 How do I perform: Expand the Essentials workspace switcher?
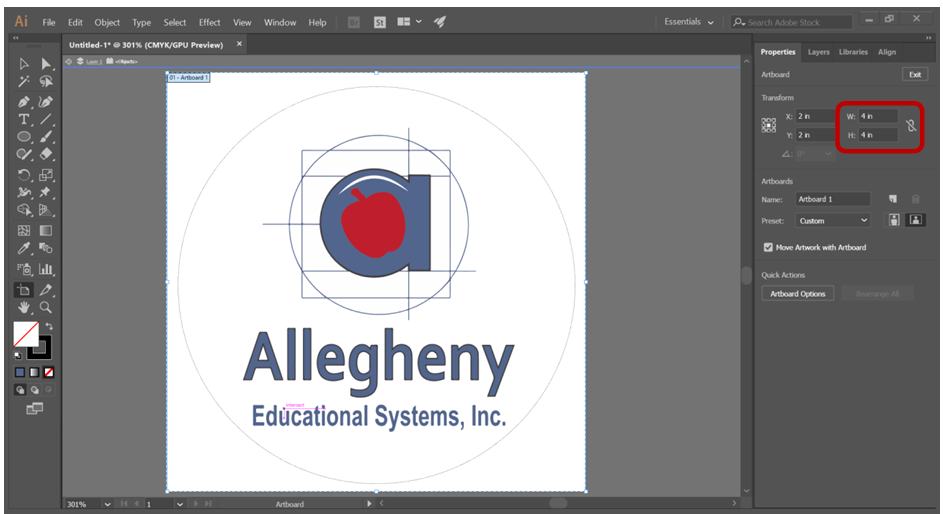(x=690, y=22)
